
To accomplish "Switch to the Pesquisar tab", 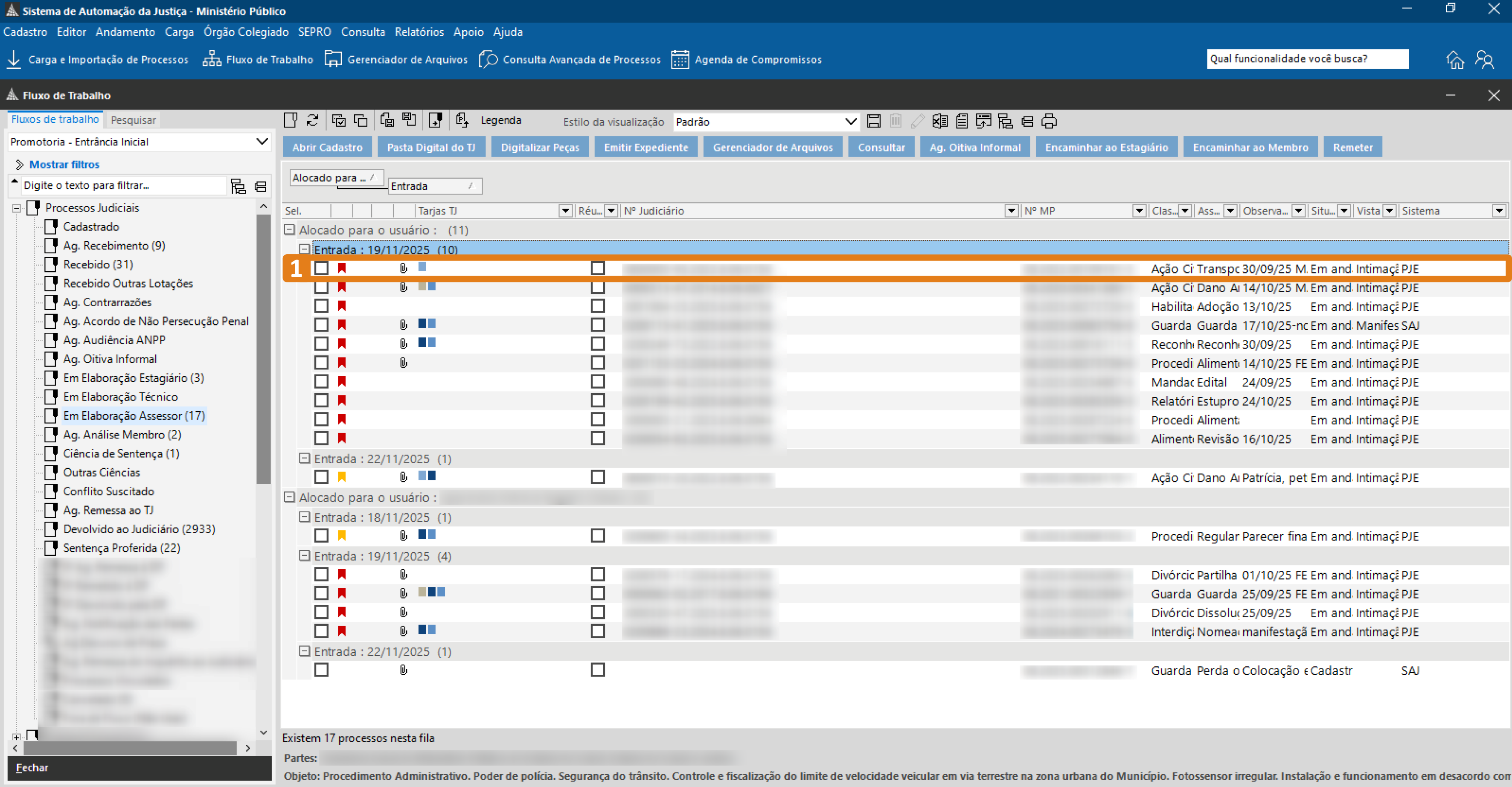I will pyautogui.click(x=133, y=120).
